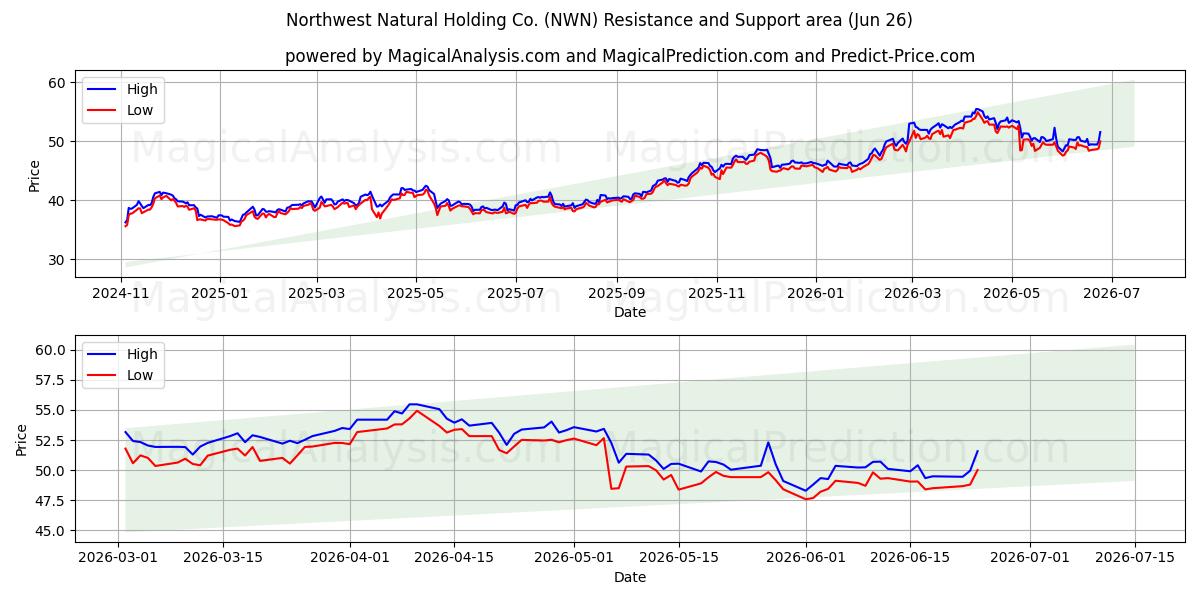Click the 2025-01 date tick label
This screenshot has width=1200, height=600.
220,294
